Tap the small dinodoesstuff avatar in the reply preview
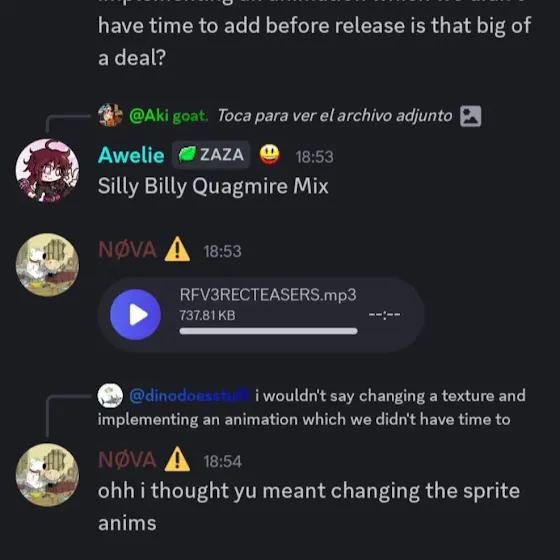Image resolution: width=560 pixels, height=560 pixels. click(x=110, y=395)
